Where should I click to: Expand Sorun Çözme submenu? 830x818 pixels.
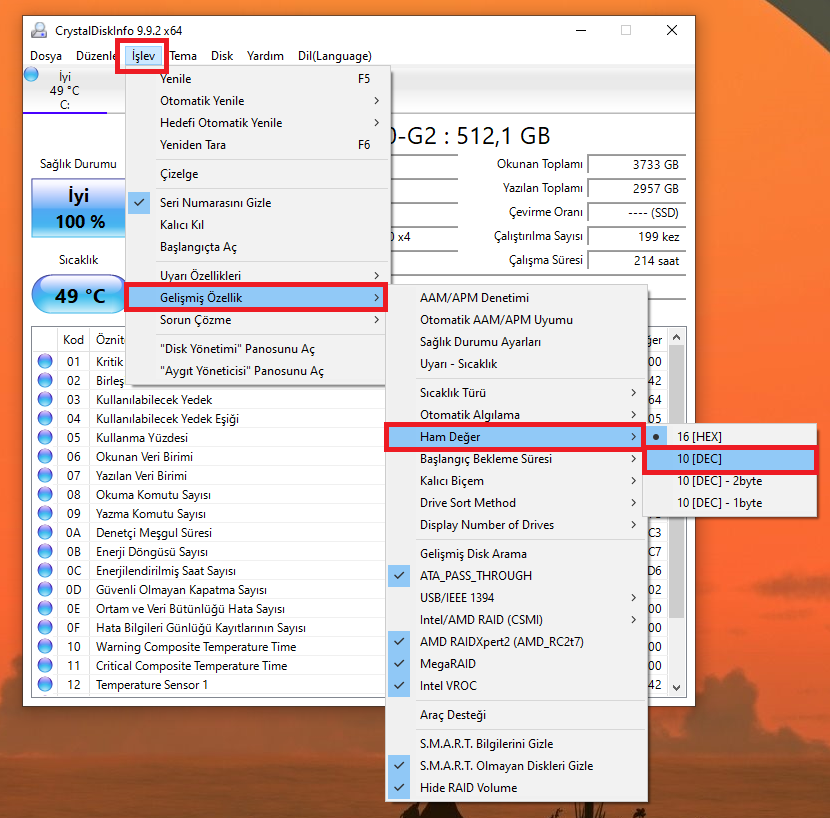tap(258, 320)
